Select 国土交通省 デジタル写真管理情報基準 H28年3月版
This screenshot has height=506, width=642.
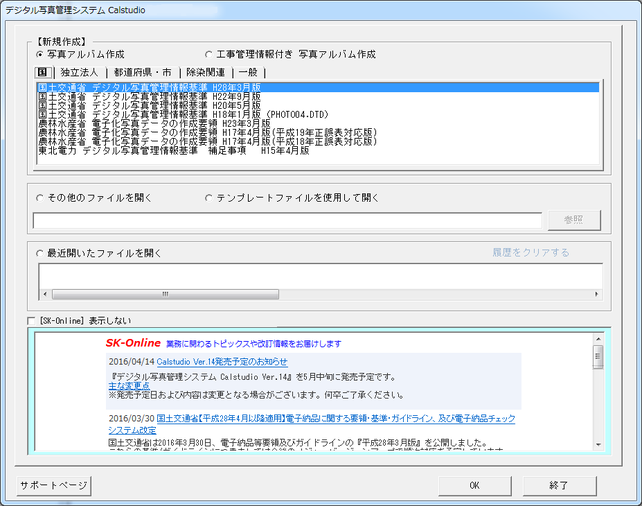pyautogui.click(x=318, y=87)
